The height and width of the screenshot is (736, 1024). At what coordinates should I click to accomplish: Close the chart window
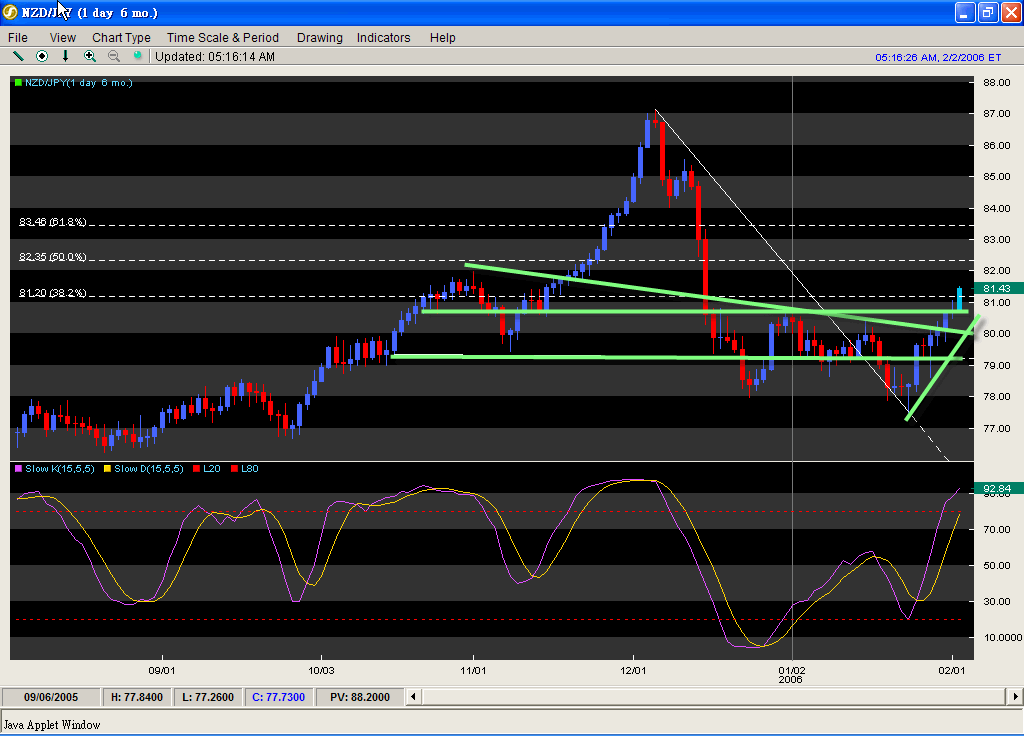(1010, 12)
